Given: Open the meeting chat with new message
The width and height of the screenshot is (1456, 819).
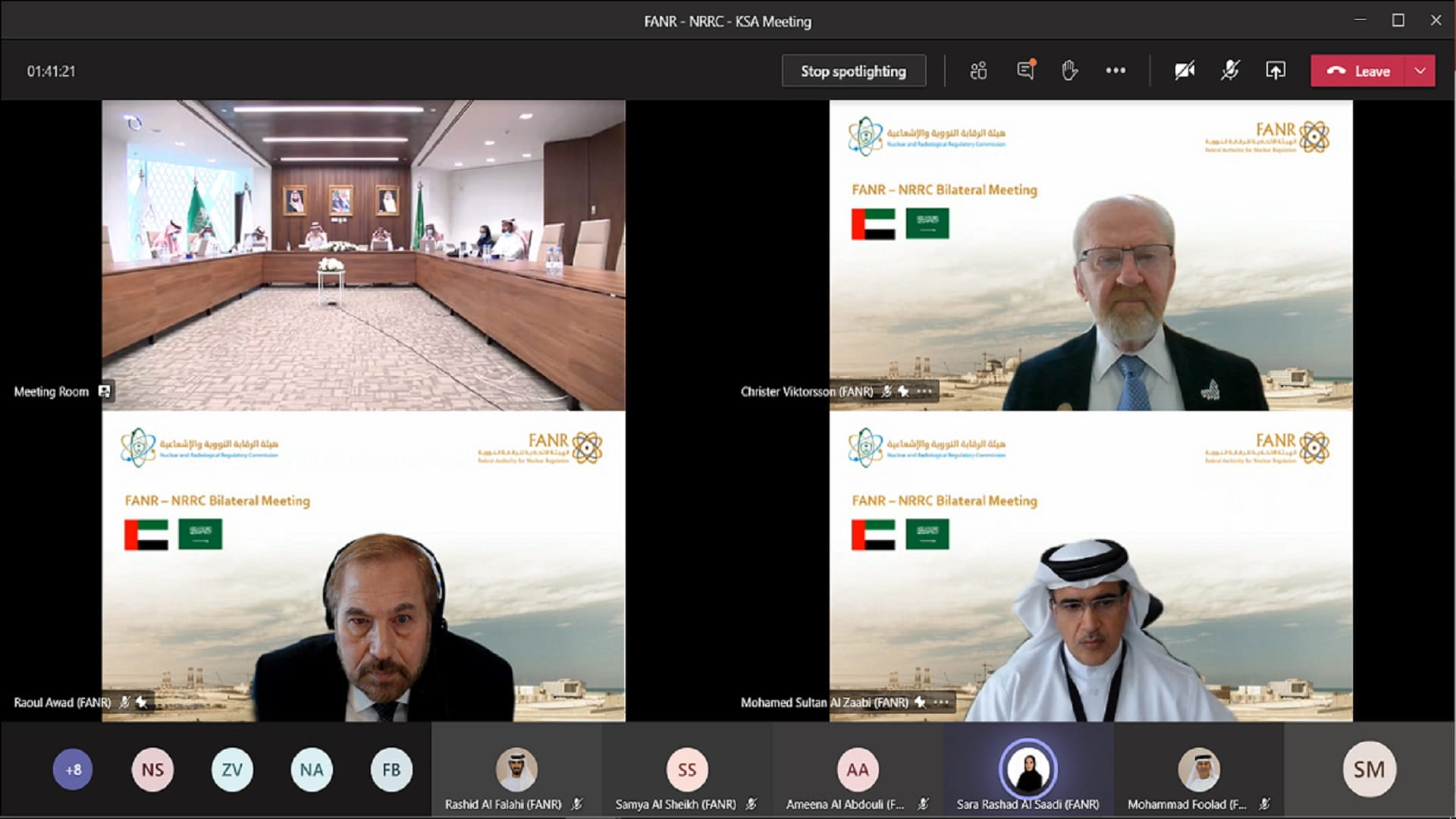Looking at the screenshot, I should coord(1025,71).
